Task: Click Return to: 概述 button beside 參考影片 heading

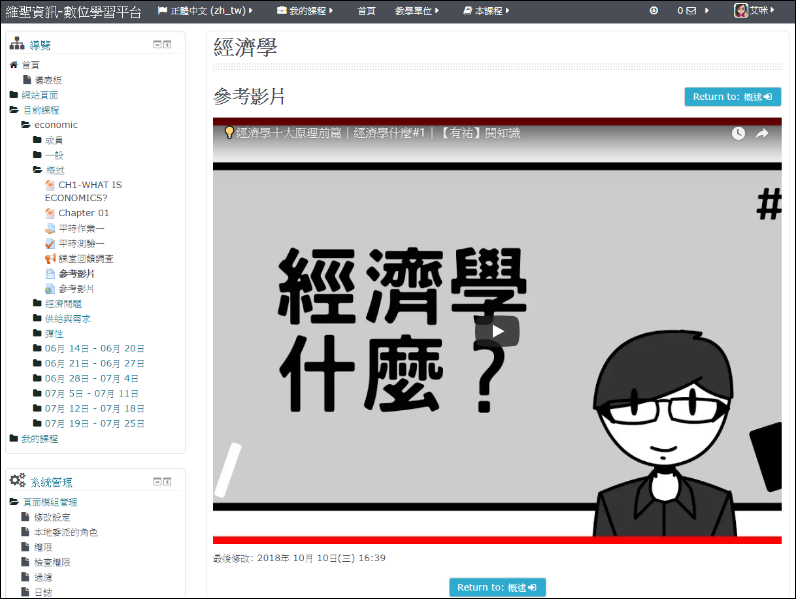Action: click(x=733, y=97)
